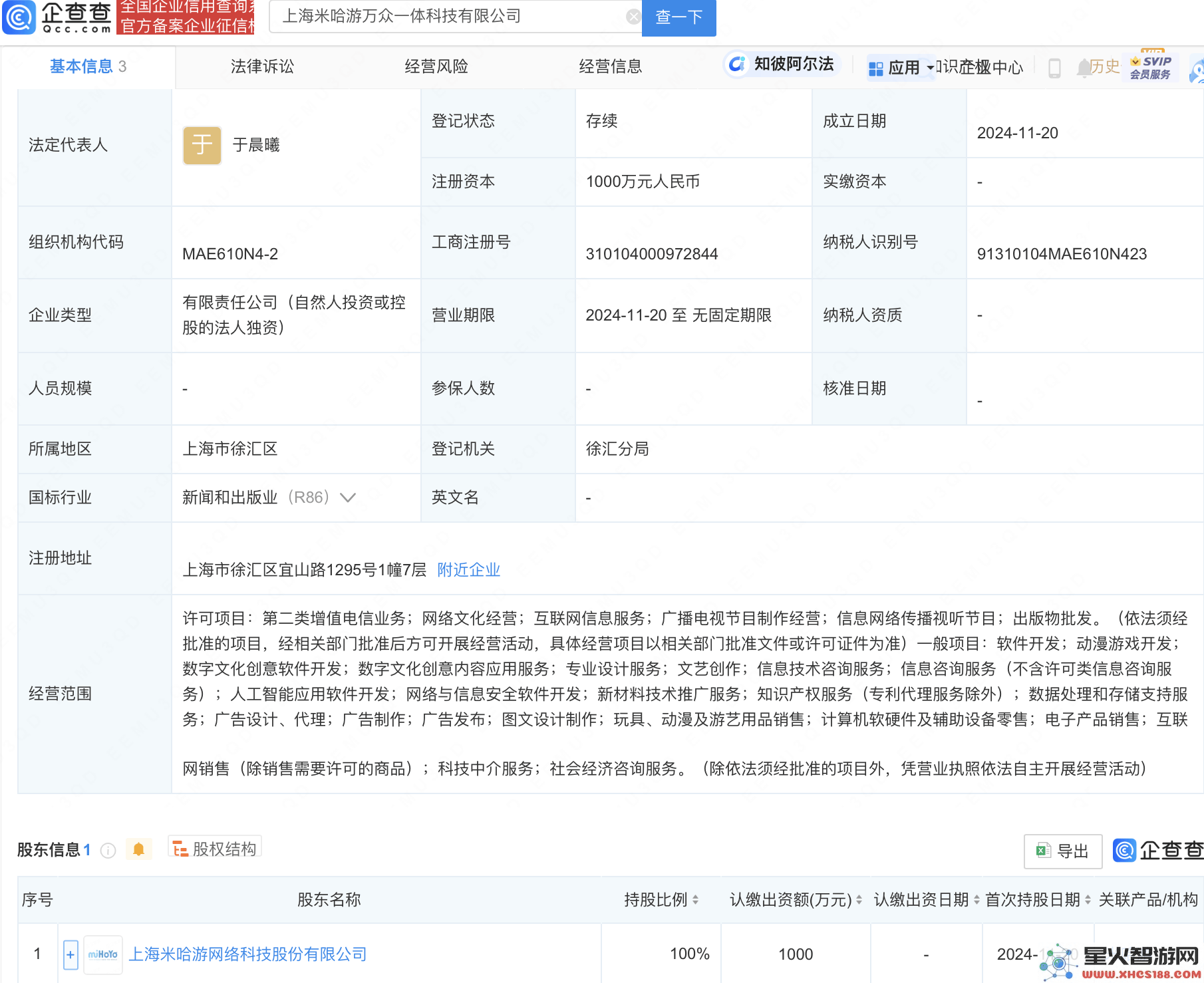Image resolution: width=1204 pixels, height=983 pixels.
Task: Click the shareholder monitoring bell icon
Action: pyautogui.click(x=138, y=849)
